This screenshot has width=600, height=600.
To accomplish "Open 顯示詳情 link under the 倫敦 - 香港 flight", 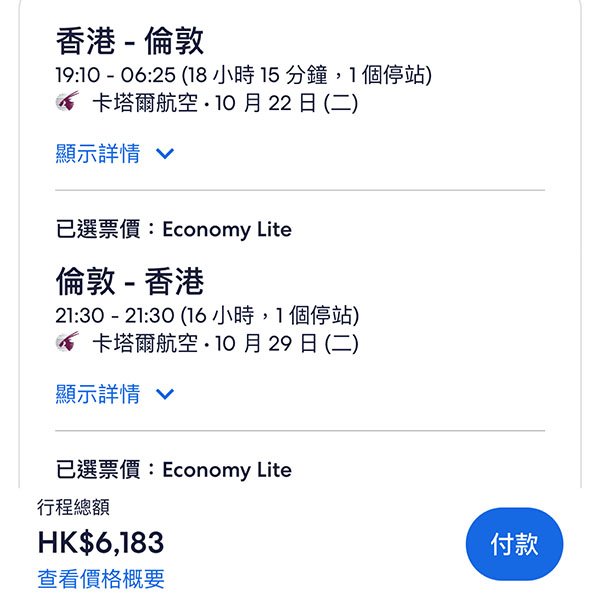I will point(98,394).
